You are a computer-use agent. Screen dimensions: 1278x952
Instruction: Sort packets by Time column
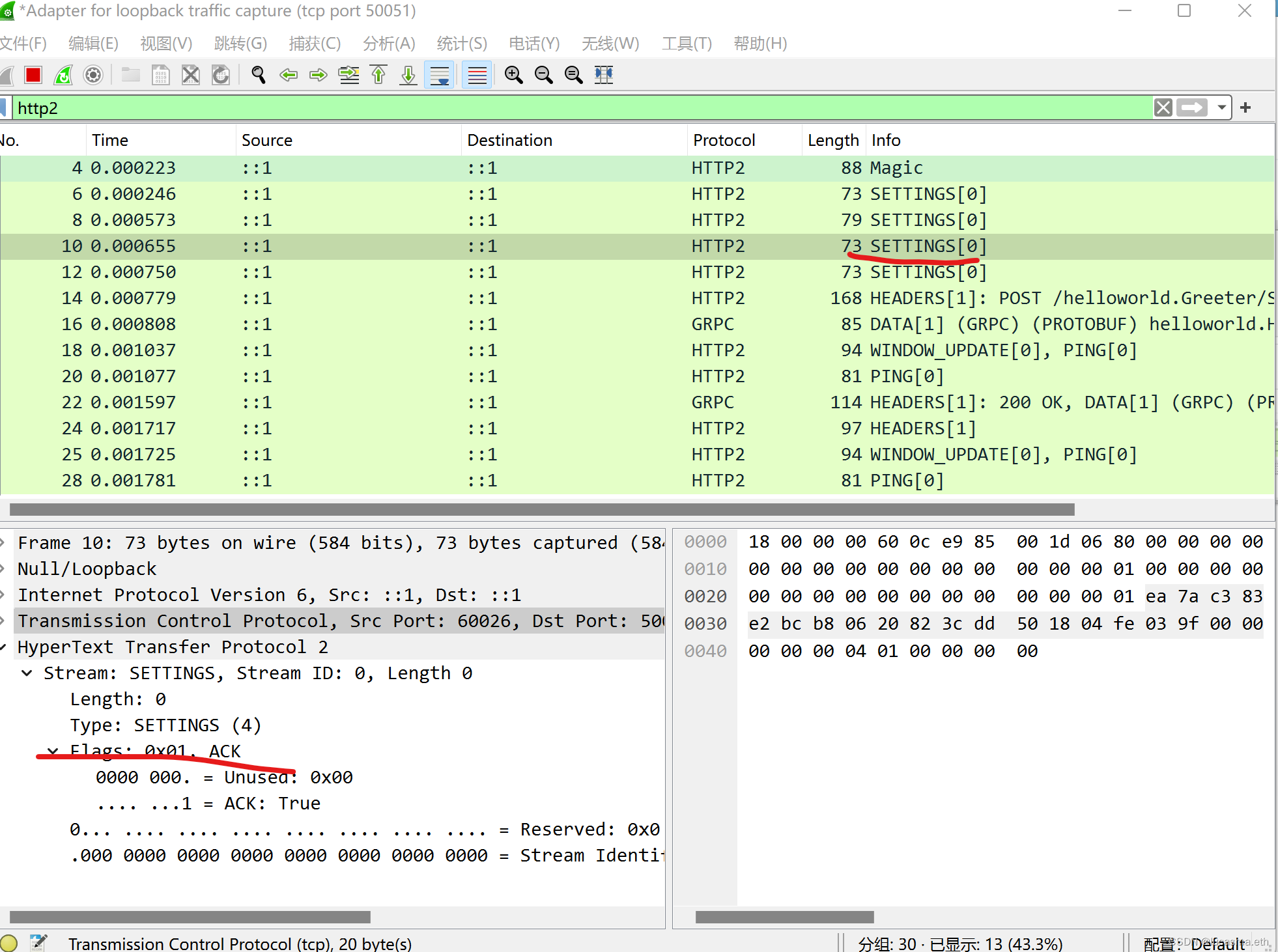point(161,140)
